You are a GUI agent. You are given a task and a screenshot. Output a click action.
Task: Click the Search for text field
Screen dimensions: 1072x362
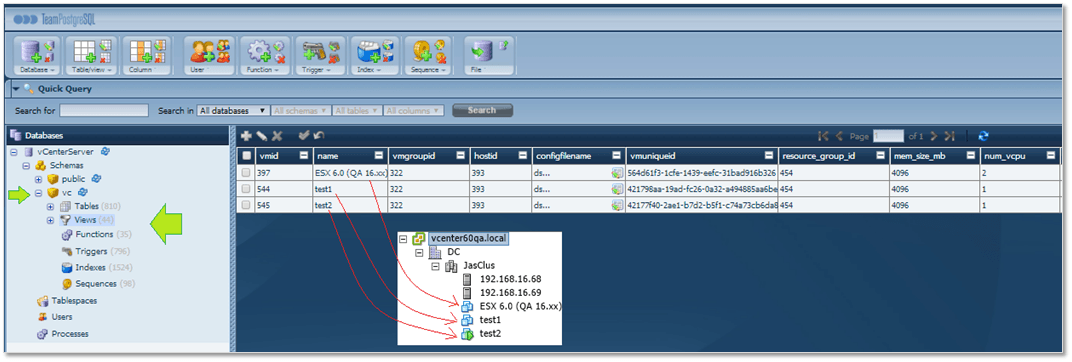click(x=104, y=110)
